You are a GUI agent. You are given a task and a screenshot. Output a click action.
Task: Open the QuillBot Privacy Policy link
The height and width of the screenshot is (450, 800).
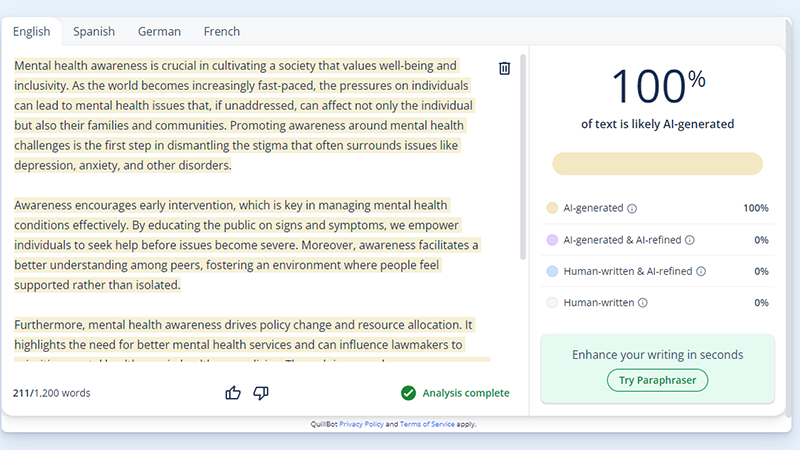click(x=363, y=425)
